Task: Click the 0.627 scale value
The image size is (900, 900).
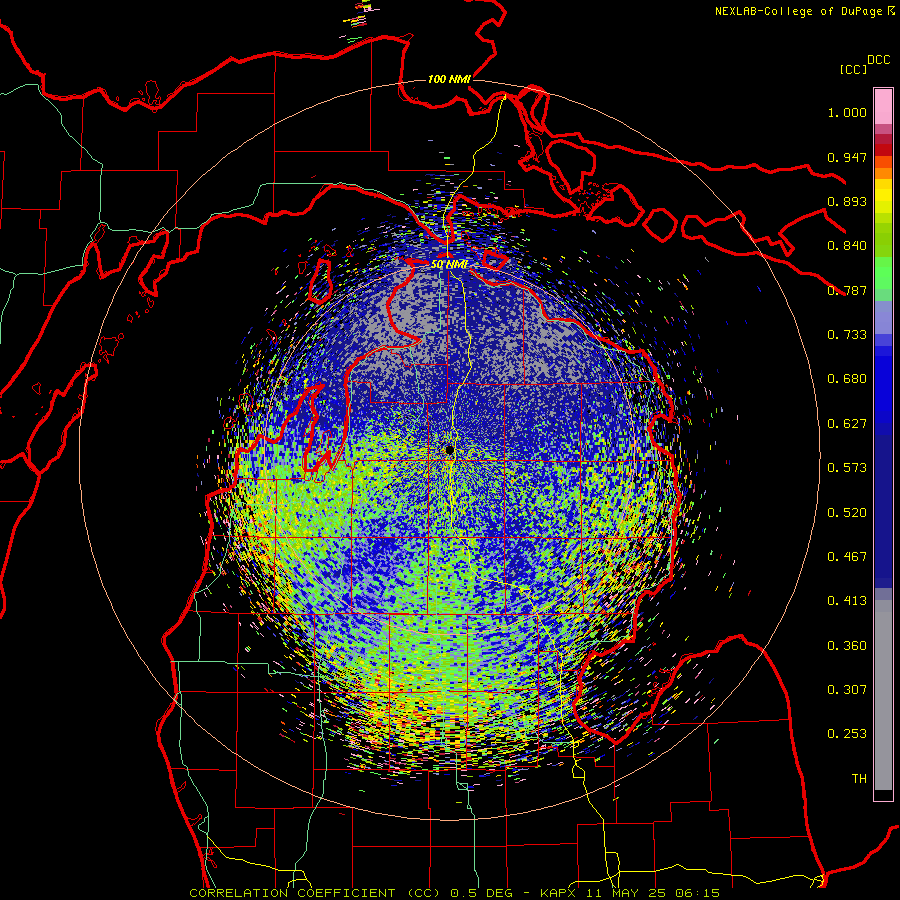Action: click(x=847, y=424)
